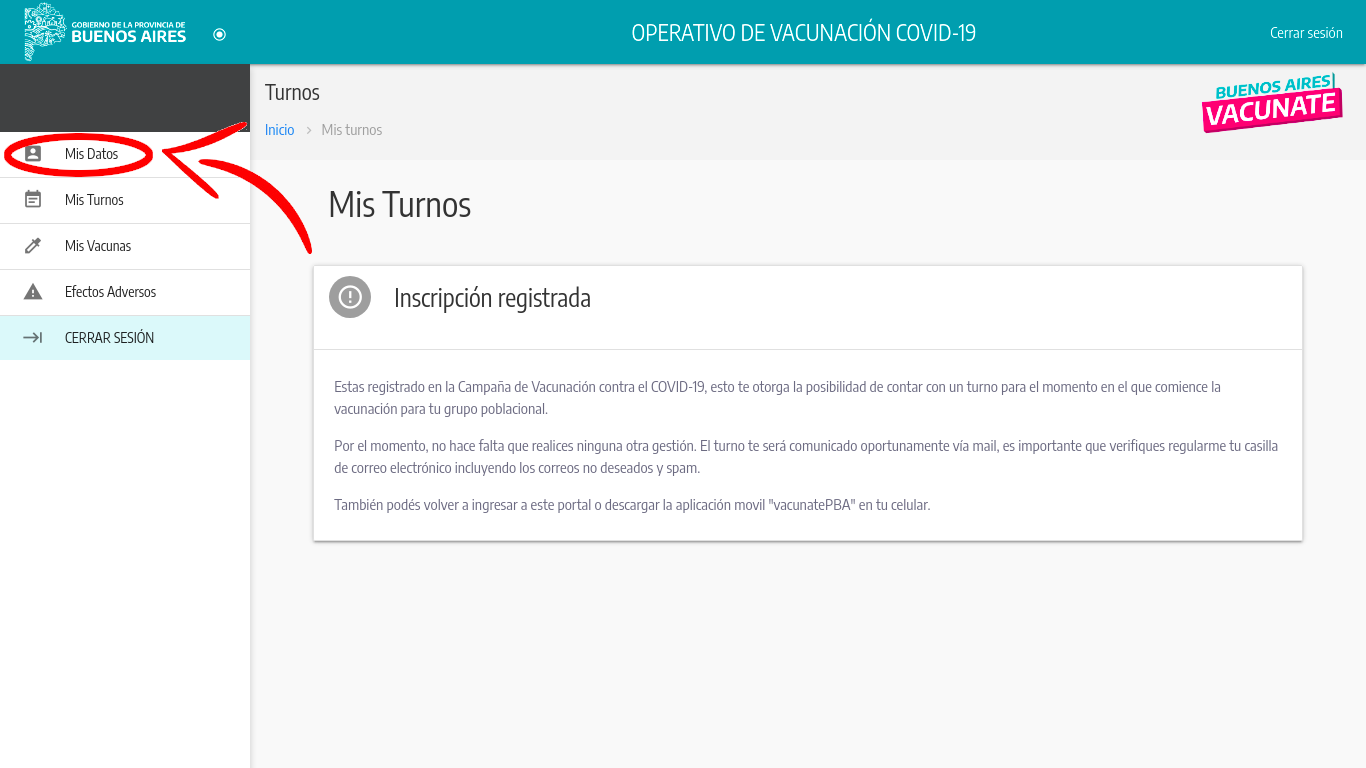Click Cerrar sesión link in top header
1366x768 pixels.
[1306, 33]
